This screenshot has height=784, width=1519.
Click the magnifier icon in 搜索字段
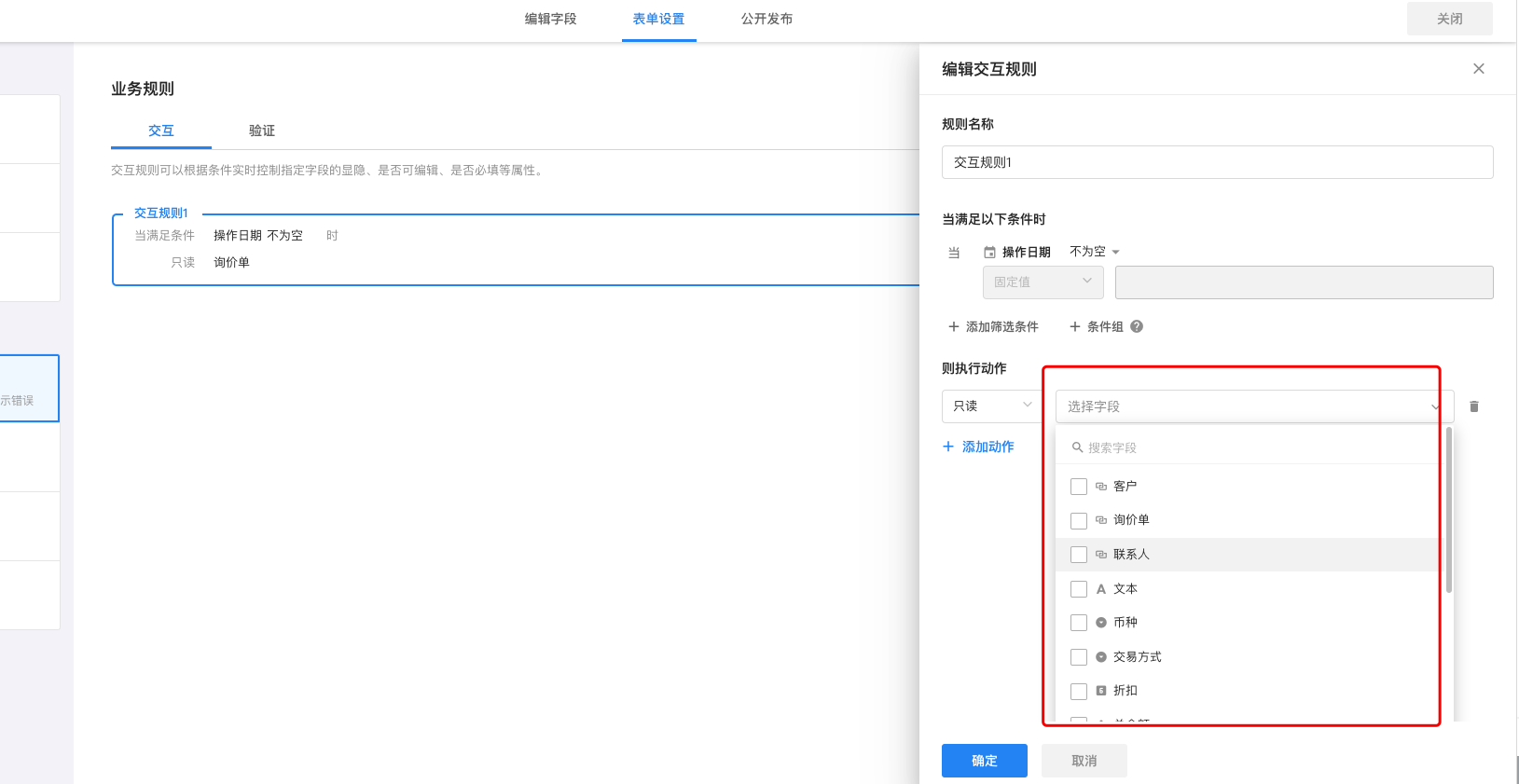click(1077, 447)
